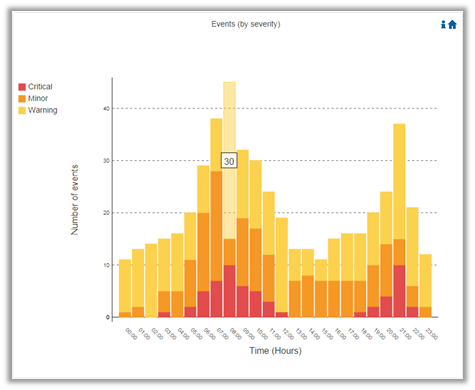Click the home icon in chart header

[452, 24]
